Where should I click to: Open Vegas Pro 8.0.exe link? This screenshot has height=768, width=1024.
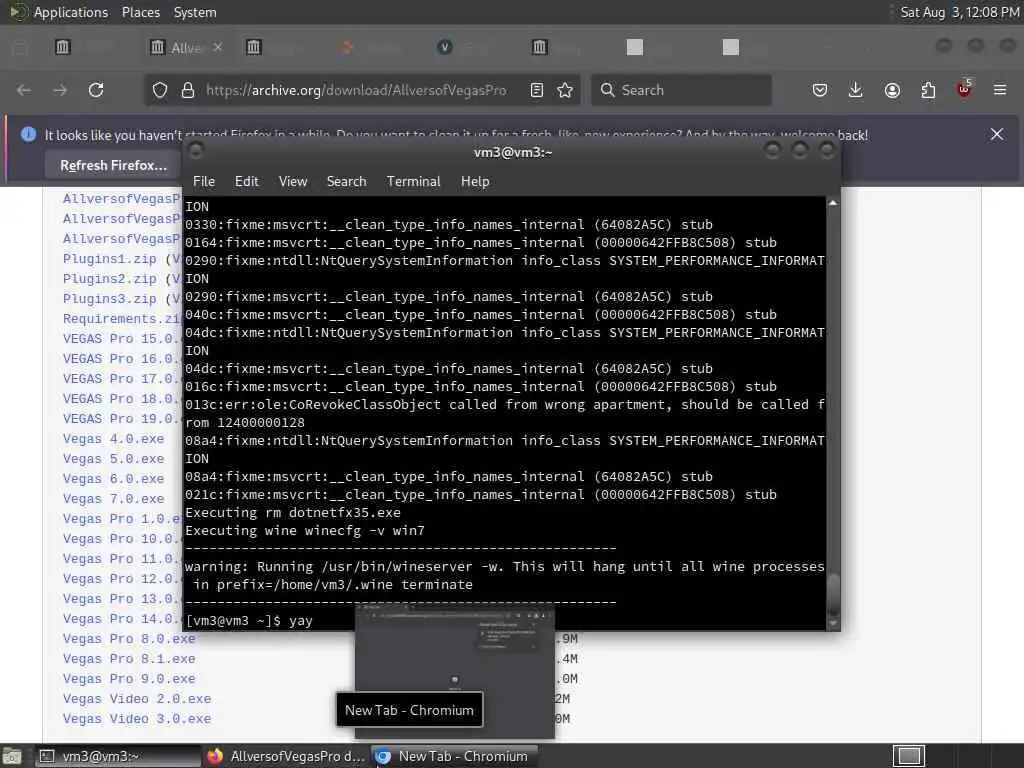[129, 639]
